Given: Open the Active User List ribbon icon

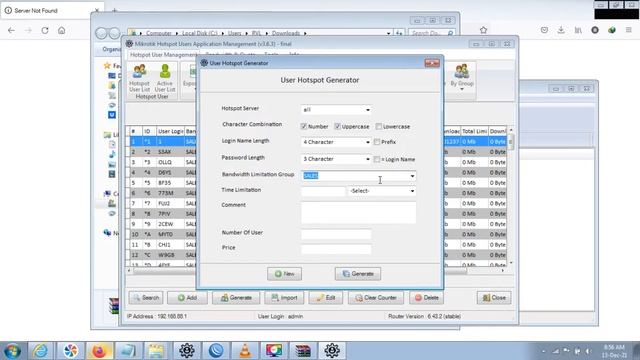Looking at the screenshot, I should (165, 78).
